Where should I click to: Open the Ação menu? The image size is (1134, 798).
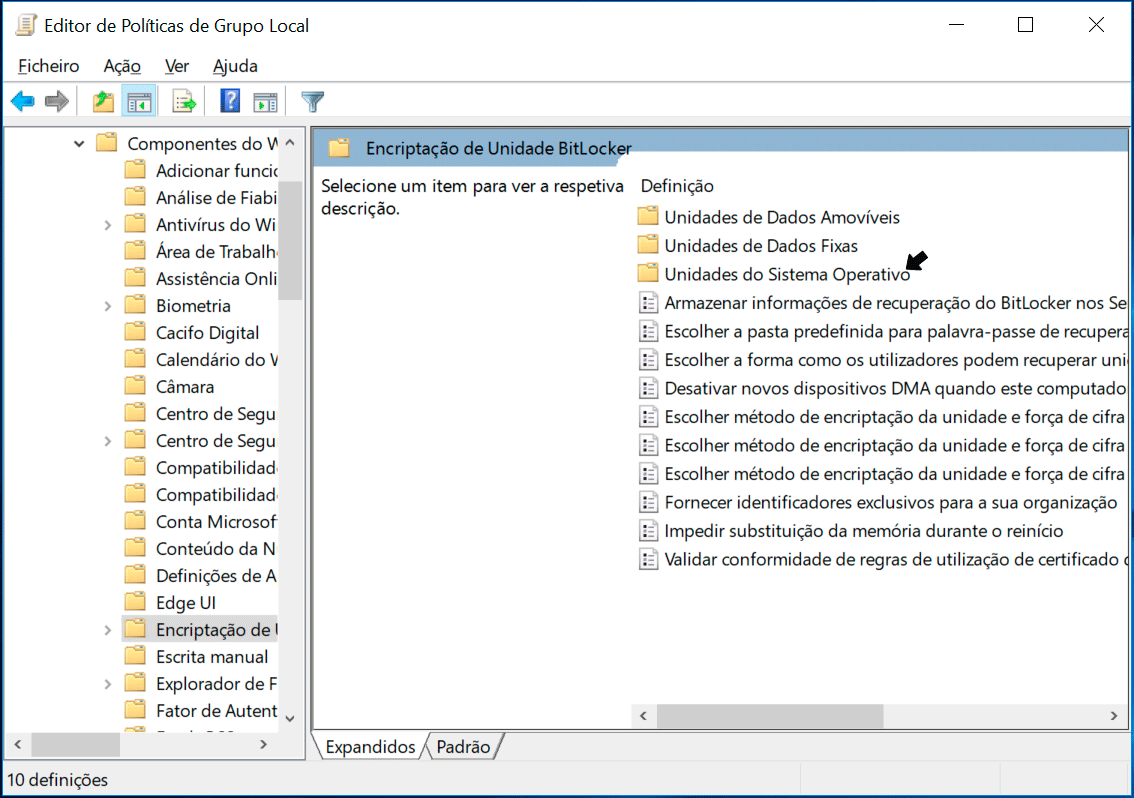(x=122, y=66)
